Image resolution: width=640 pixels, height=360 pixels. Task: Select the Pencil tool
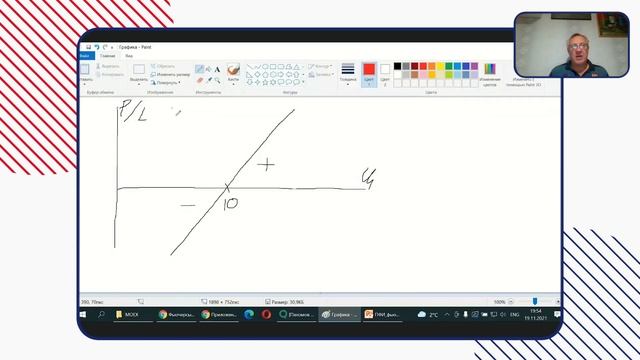click(199, 69)
